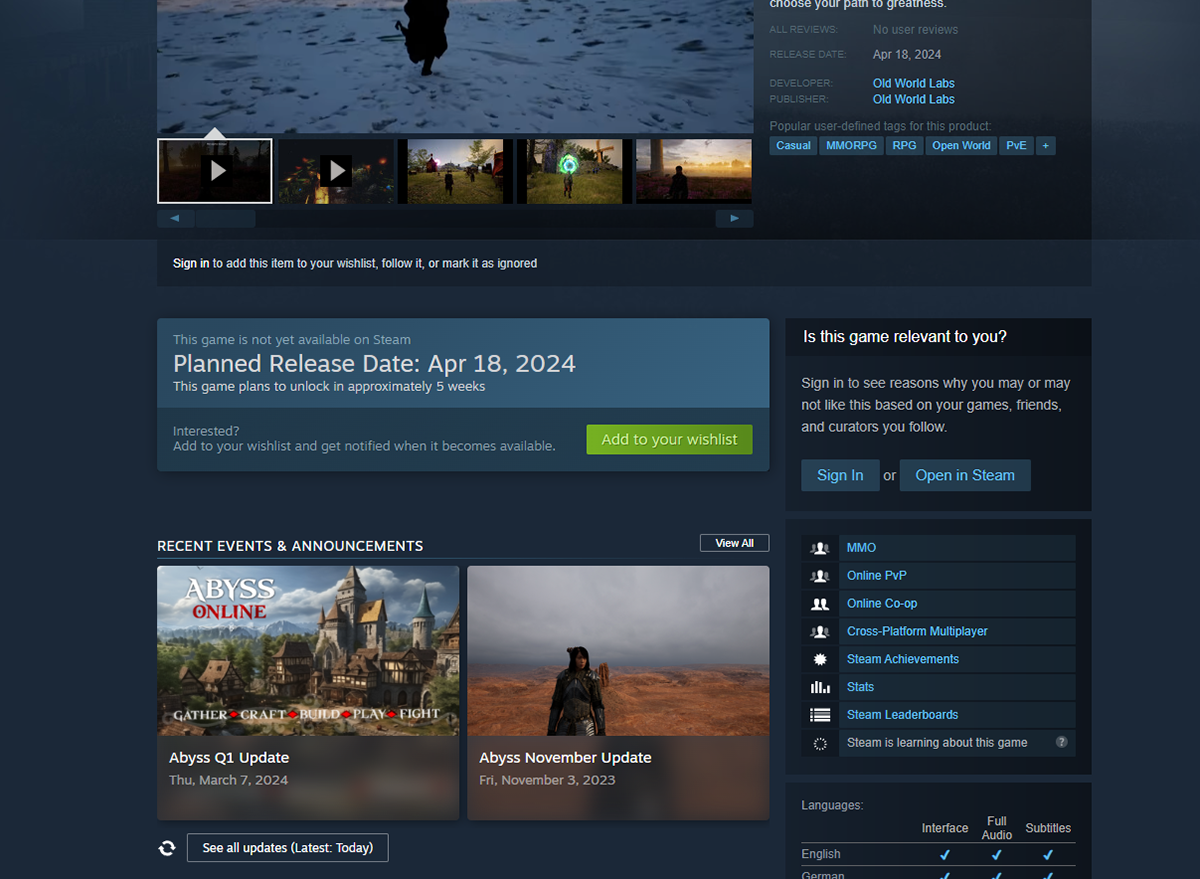Screen dimensions: 1200x879
Task: Open the Steam Achievements link
Action: 903,659
